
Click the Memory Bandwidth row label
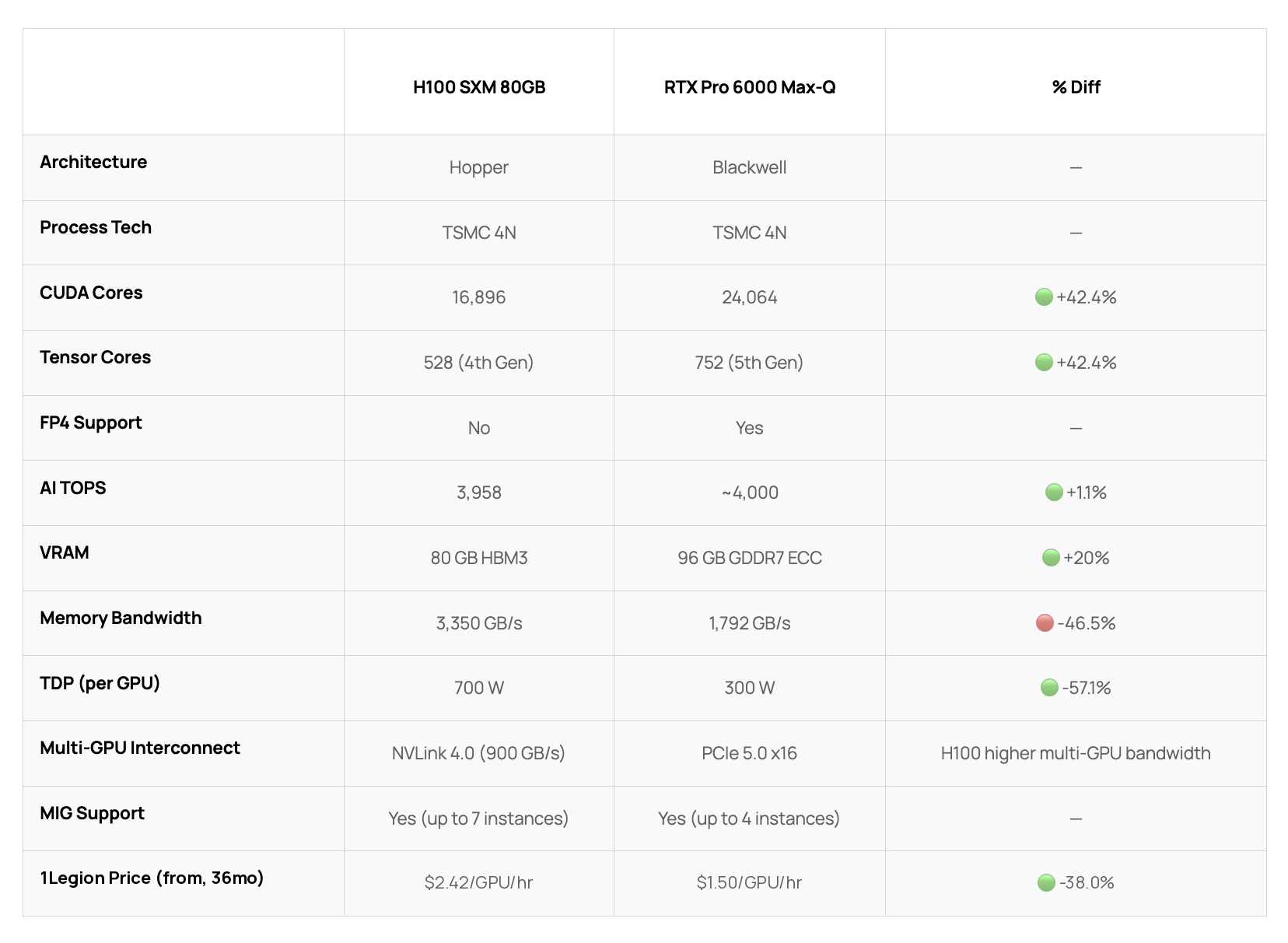[121, 618]
